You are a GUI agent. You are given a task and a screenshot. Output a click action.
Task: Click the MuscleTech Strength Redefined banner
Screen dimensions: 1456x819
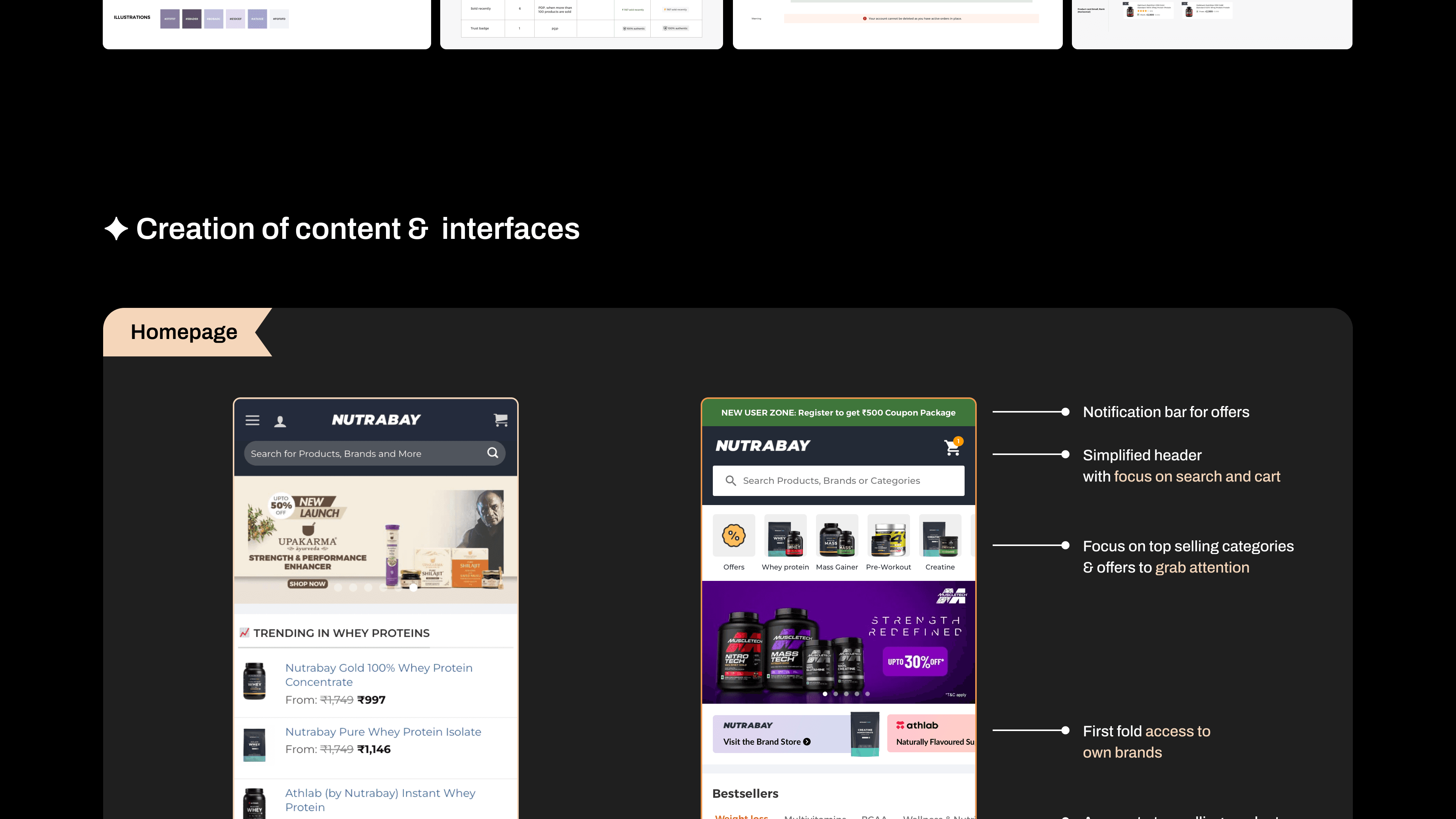tap(838, 642)
